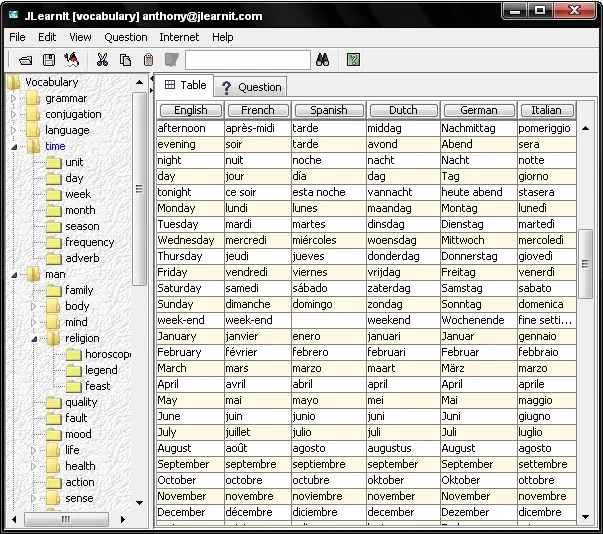
Task: Expand the conjugation folder node
Action: 14,114
